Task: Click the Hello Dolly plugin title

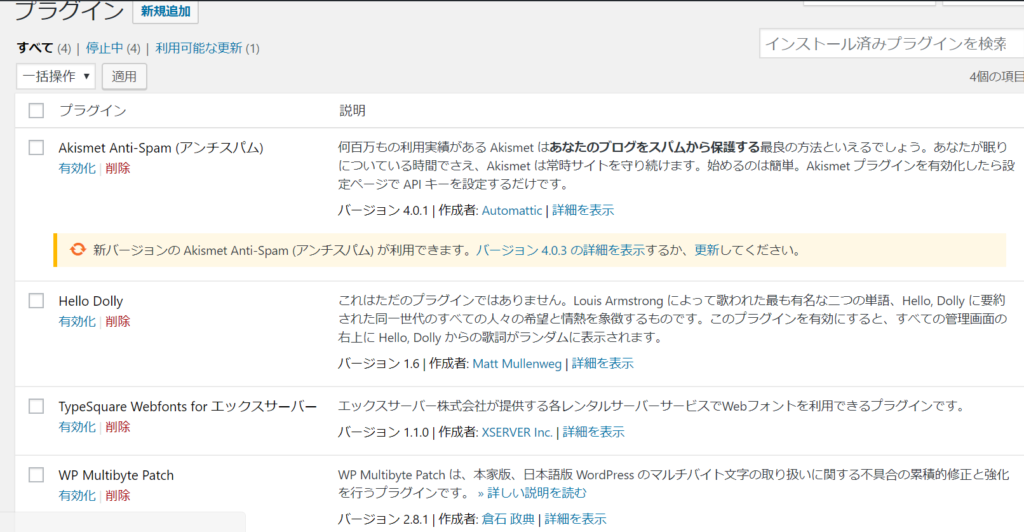Action: [x=91, y=302]
